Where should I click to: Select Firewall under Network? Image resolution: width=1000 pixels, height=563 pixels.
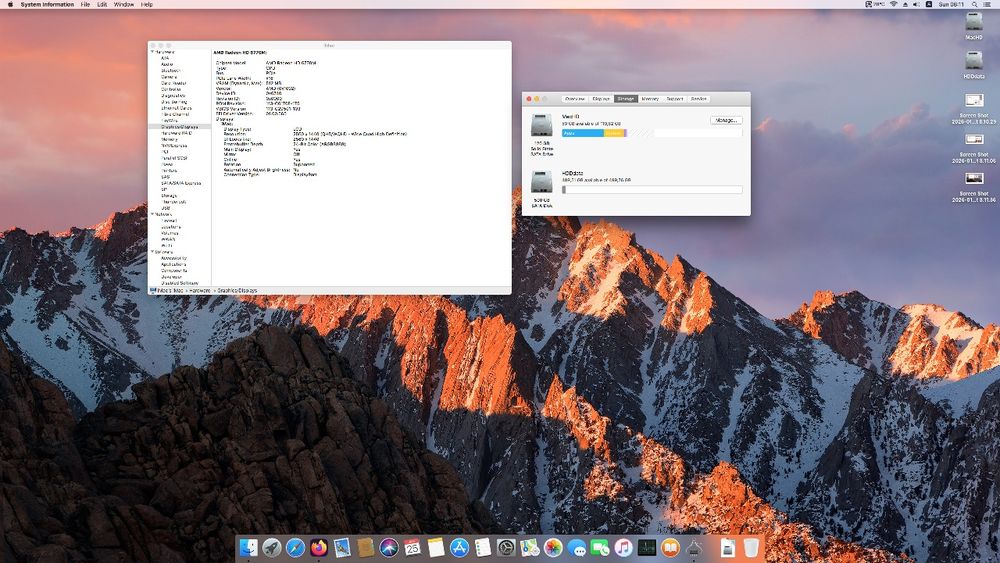[170, 221]
